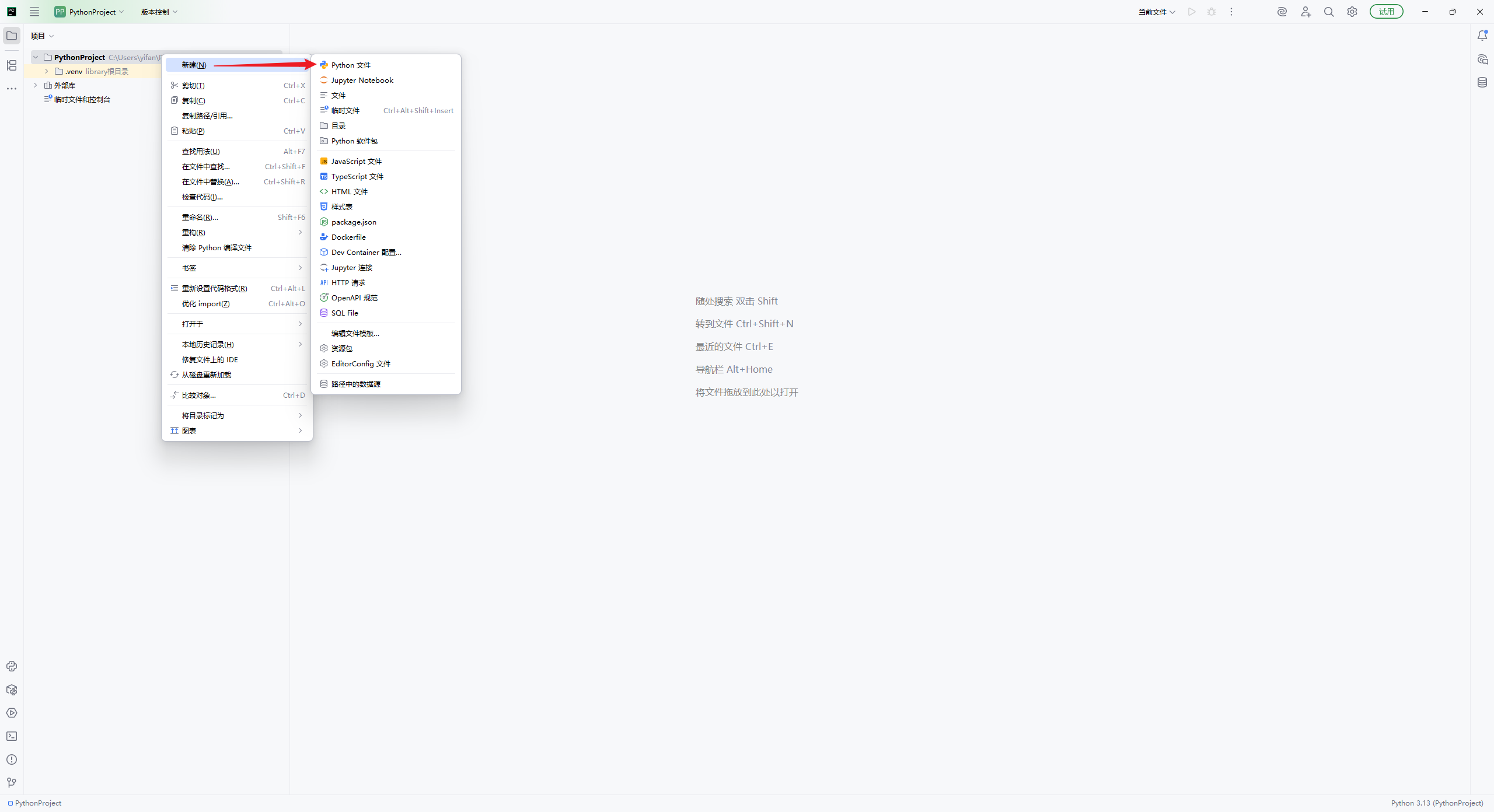
Task: Expand the .venv folder node
Action: click(47, 71)
